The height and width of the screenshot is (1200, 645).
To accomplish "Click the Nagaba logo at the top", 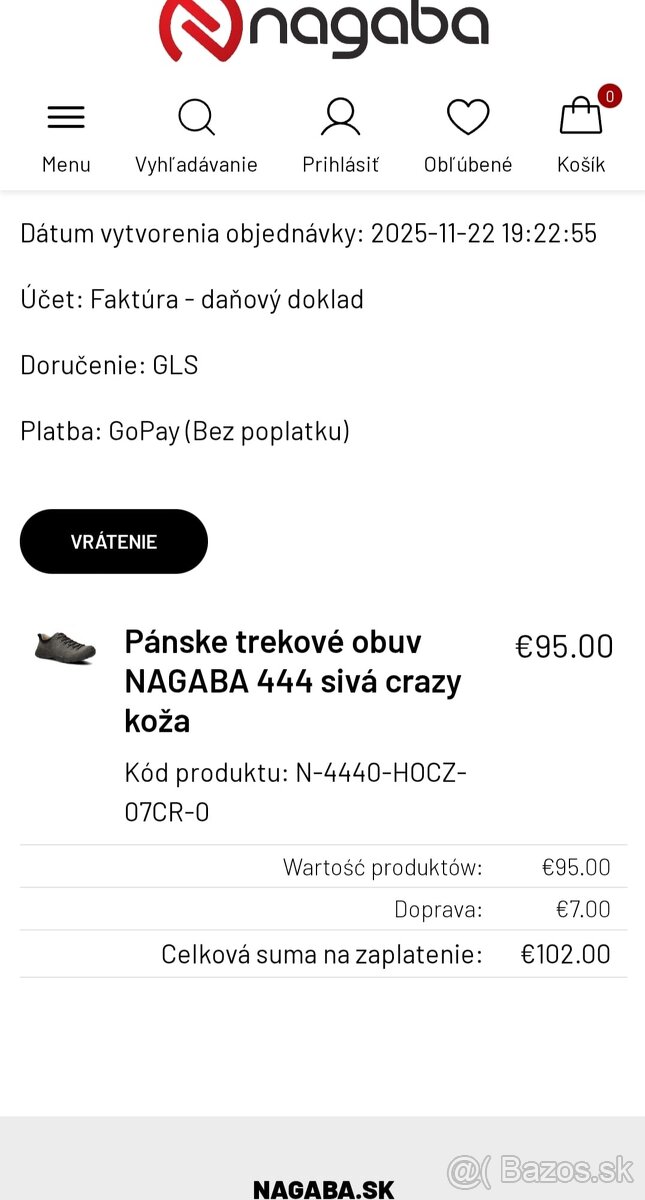I will 322,25.
